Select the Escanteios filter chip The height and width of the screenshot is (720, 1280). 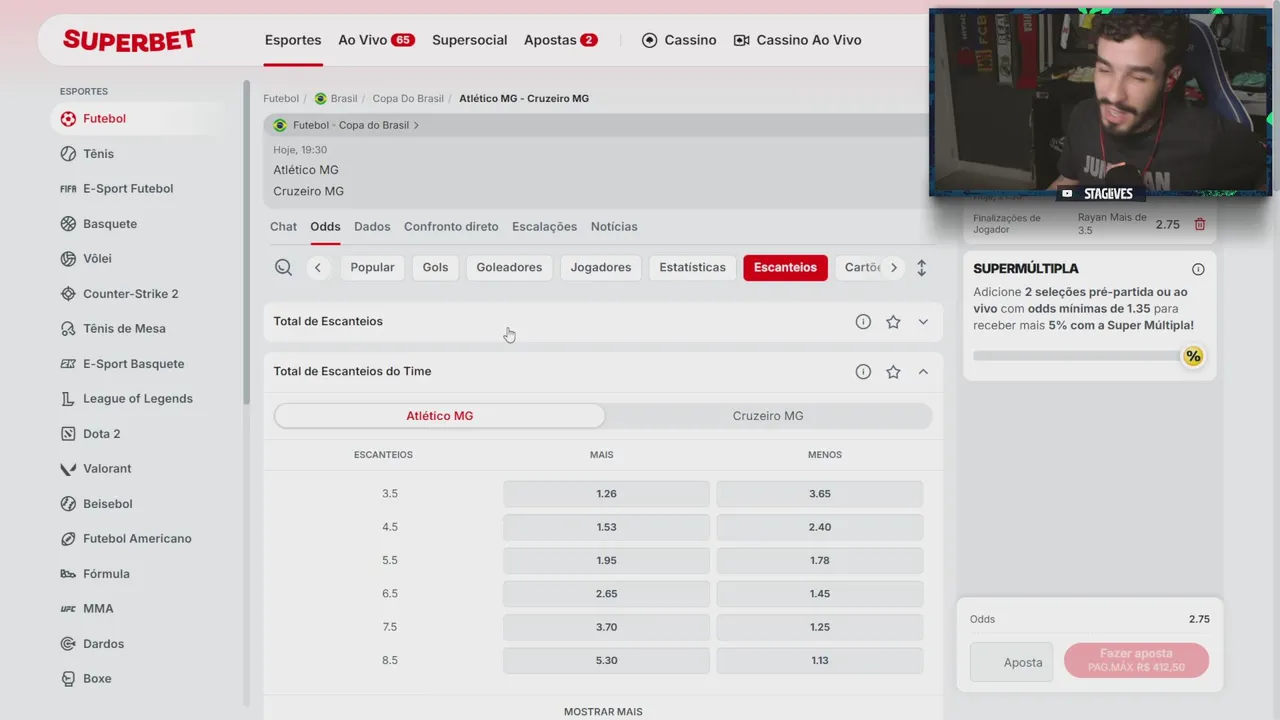785,268
